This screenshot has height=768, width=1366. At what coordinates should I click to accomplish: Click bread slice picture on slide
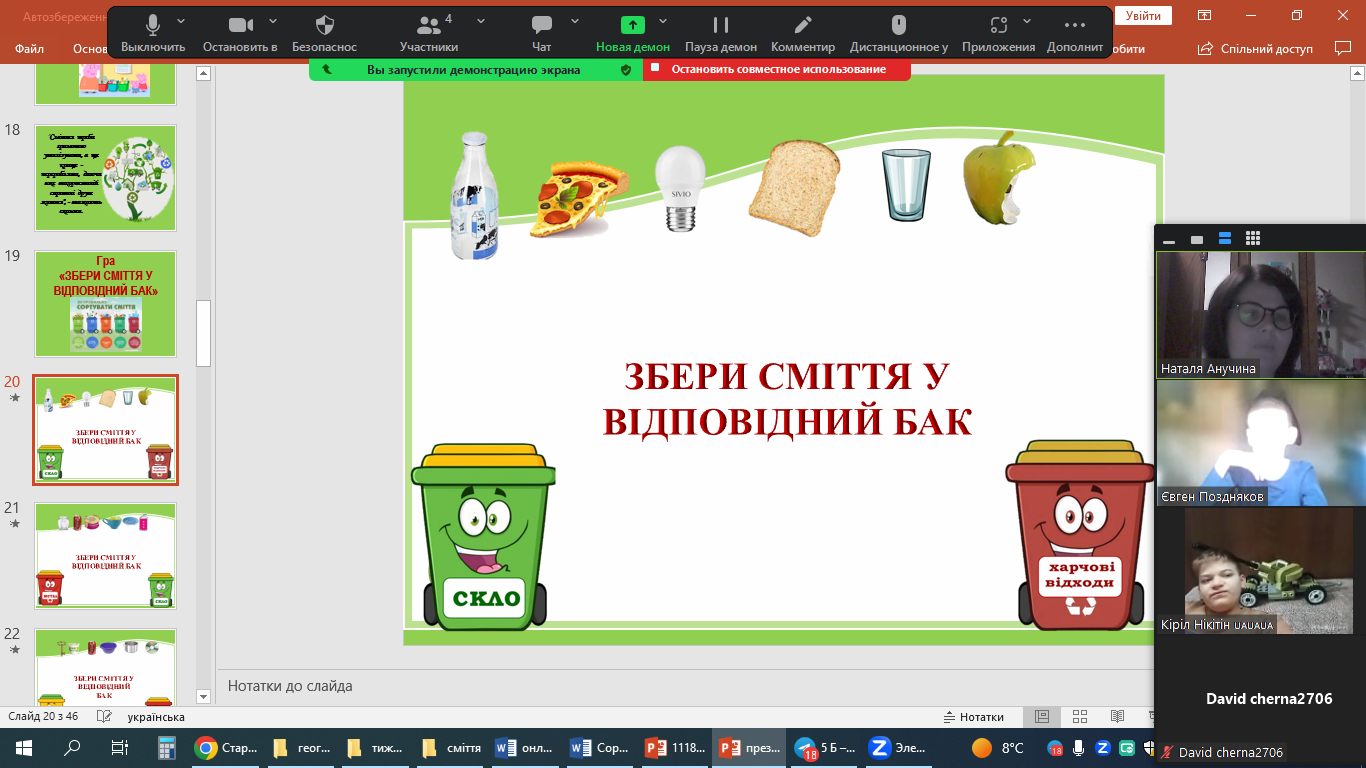pos(795,187)
